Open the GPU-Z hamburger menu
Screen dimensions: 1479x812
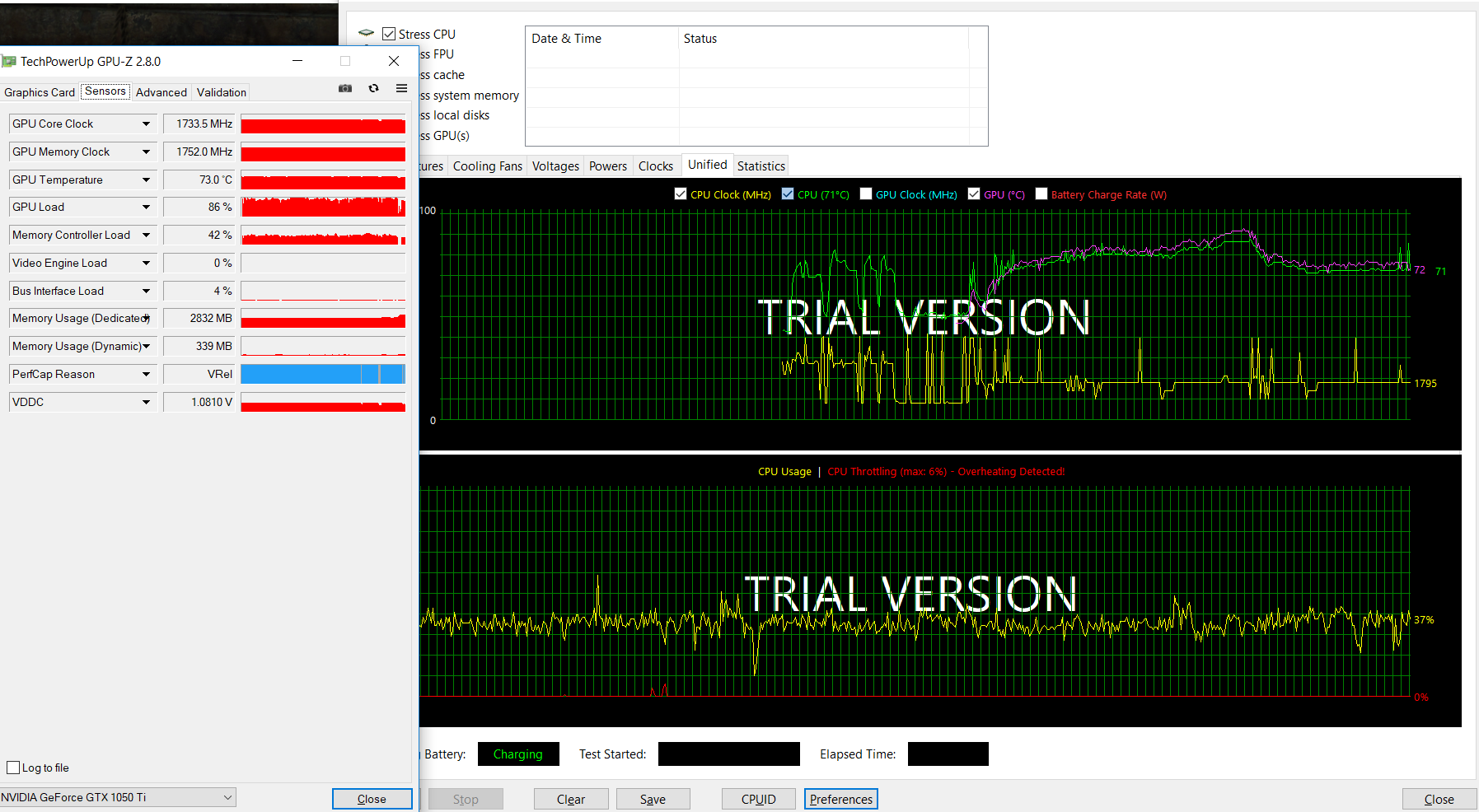click(x=401, y=88)
